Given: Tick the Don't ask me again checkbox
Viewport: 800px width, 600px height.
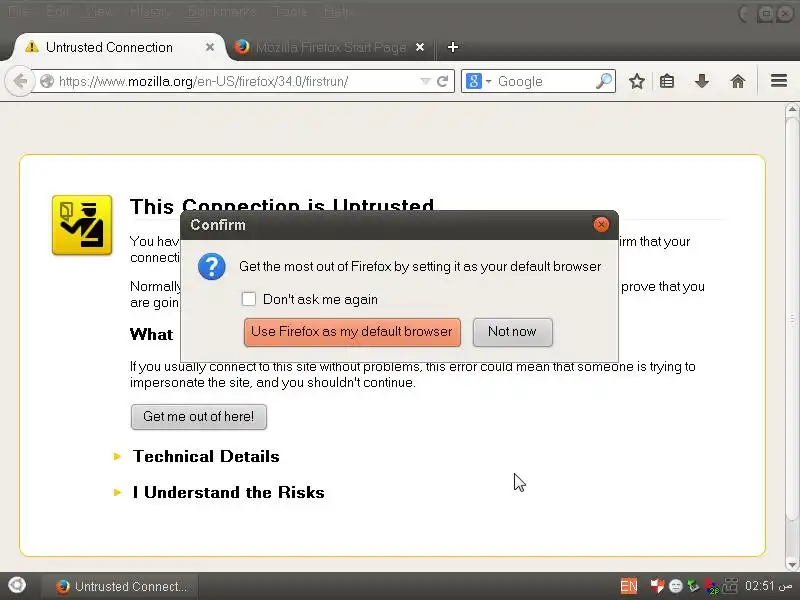Looking at the screenshot, I should click(248, 299).
